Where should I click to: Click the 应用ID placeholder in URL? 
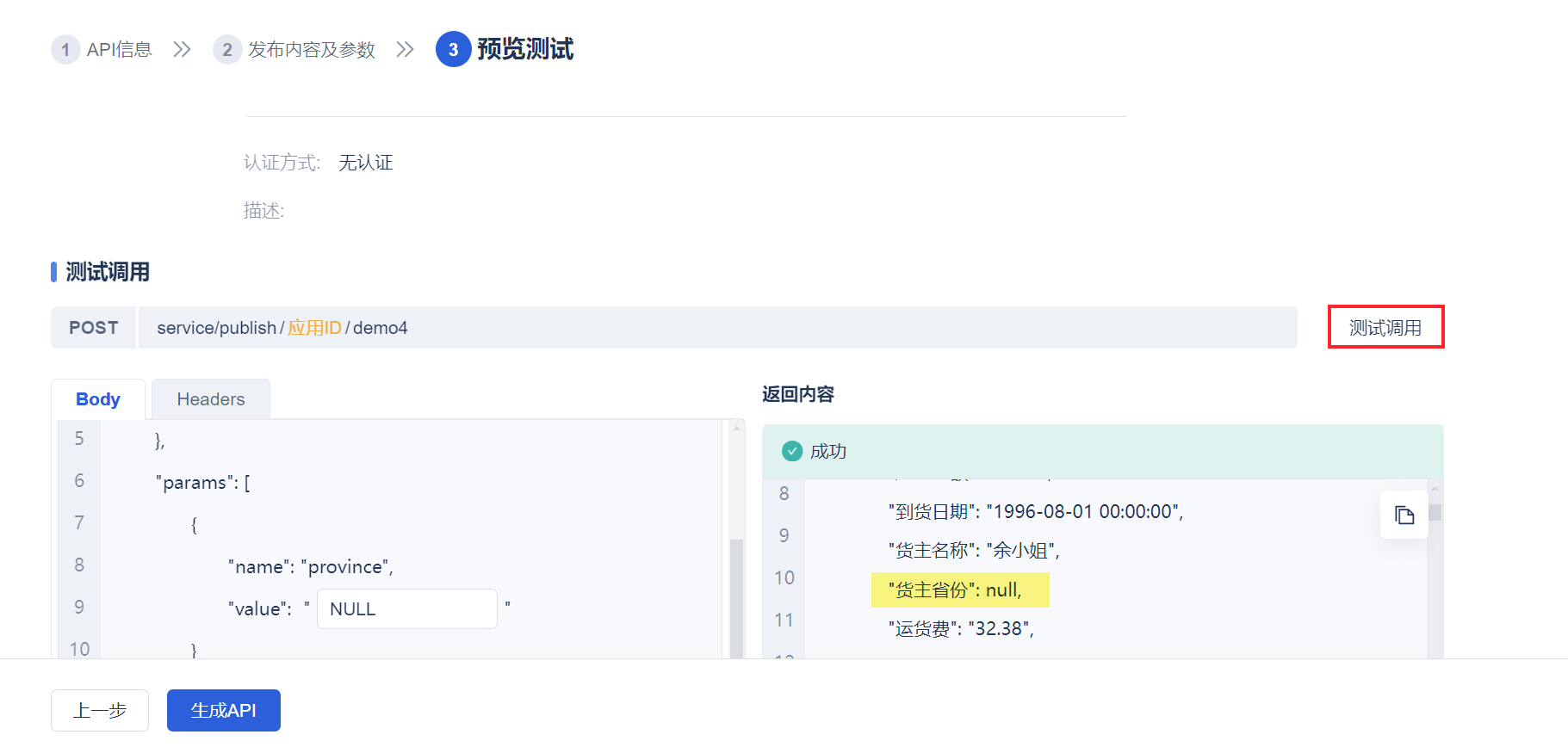coord(314,328)
